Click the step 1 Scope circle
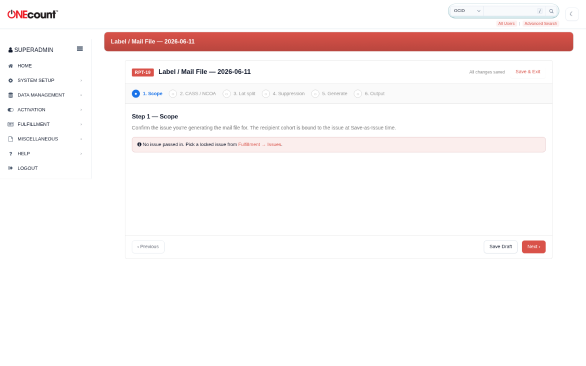The image size is (586, 366). (x=136, y=93)
